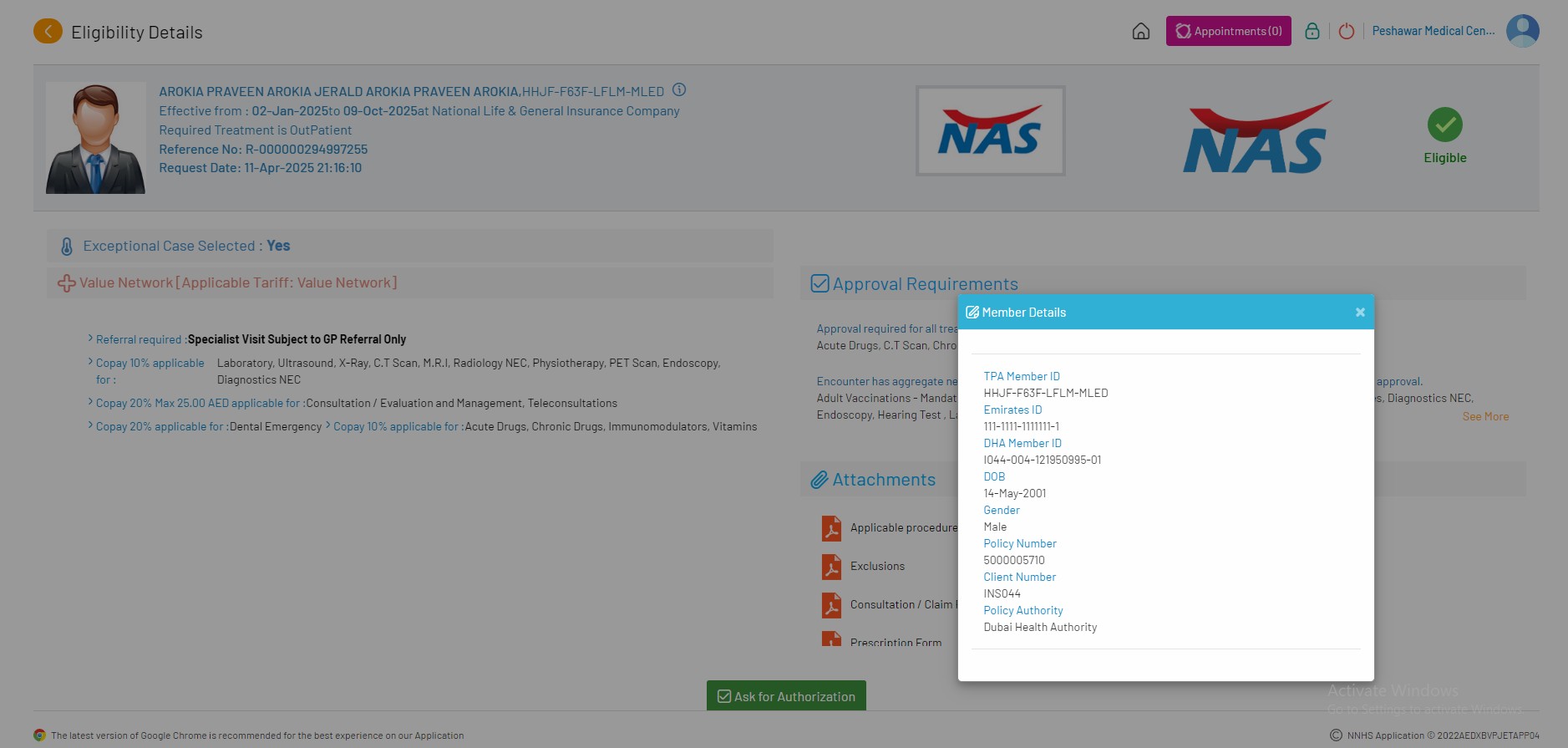Select Client Number value INS044
Screen dimensions: 1568x748
coord(1002,593)
